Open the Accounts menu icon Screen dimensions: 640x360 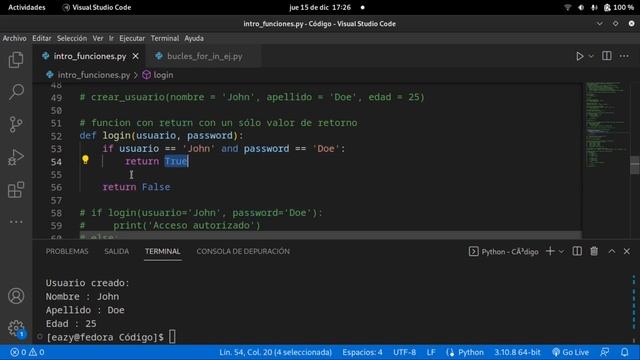(x=16, y=296)
